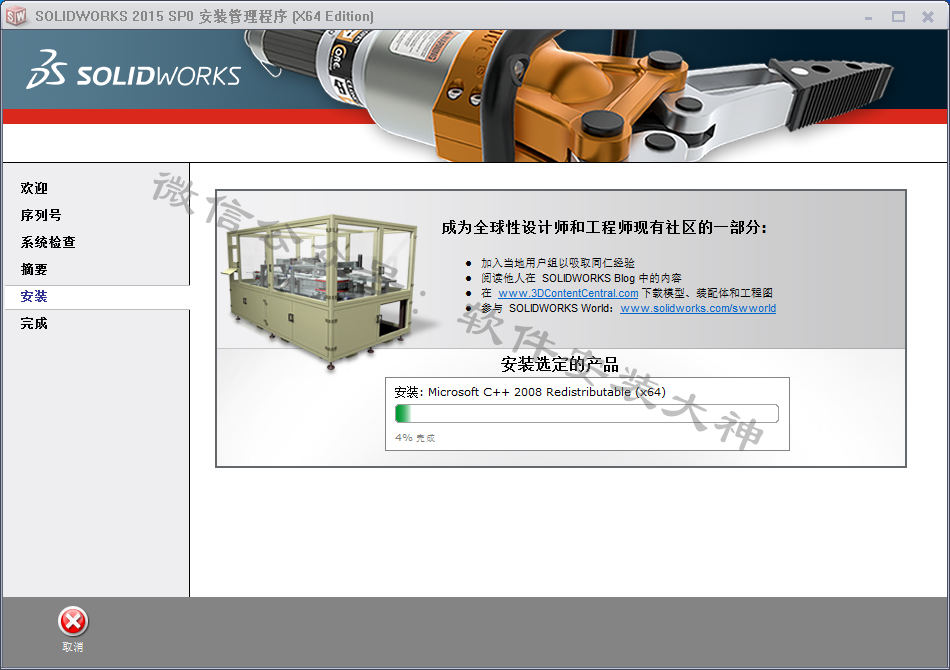Open the www.3DContentCentral.com link
Viewport: 950px width, 670px height.
568,293
